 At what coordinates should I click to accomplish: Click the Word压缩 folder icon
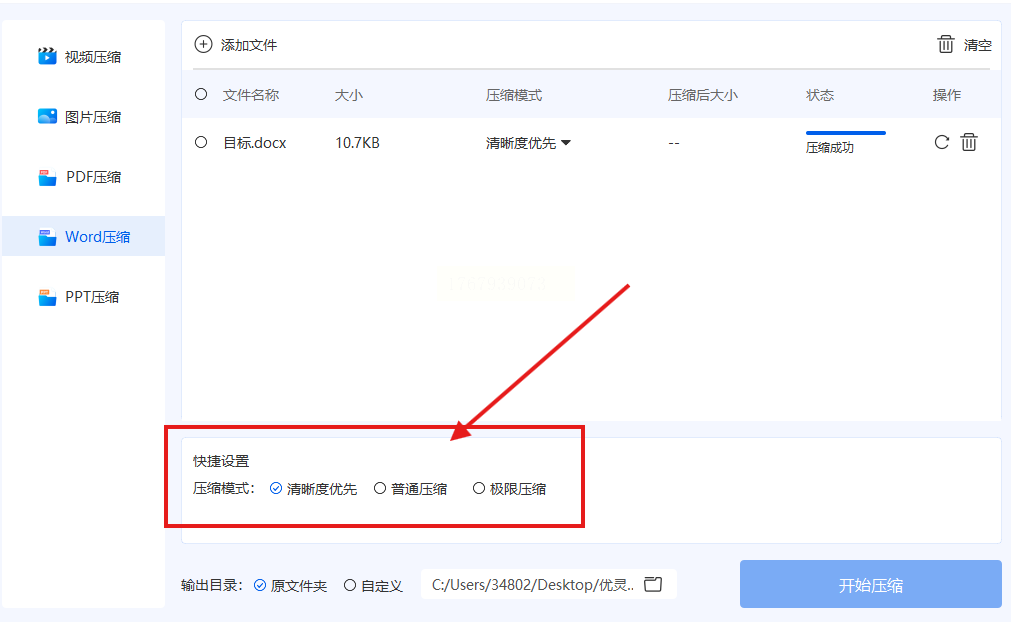pos(47,237)
